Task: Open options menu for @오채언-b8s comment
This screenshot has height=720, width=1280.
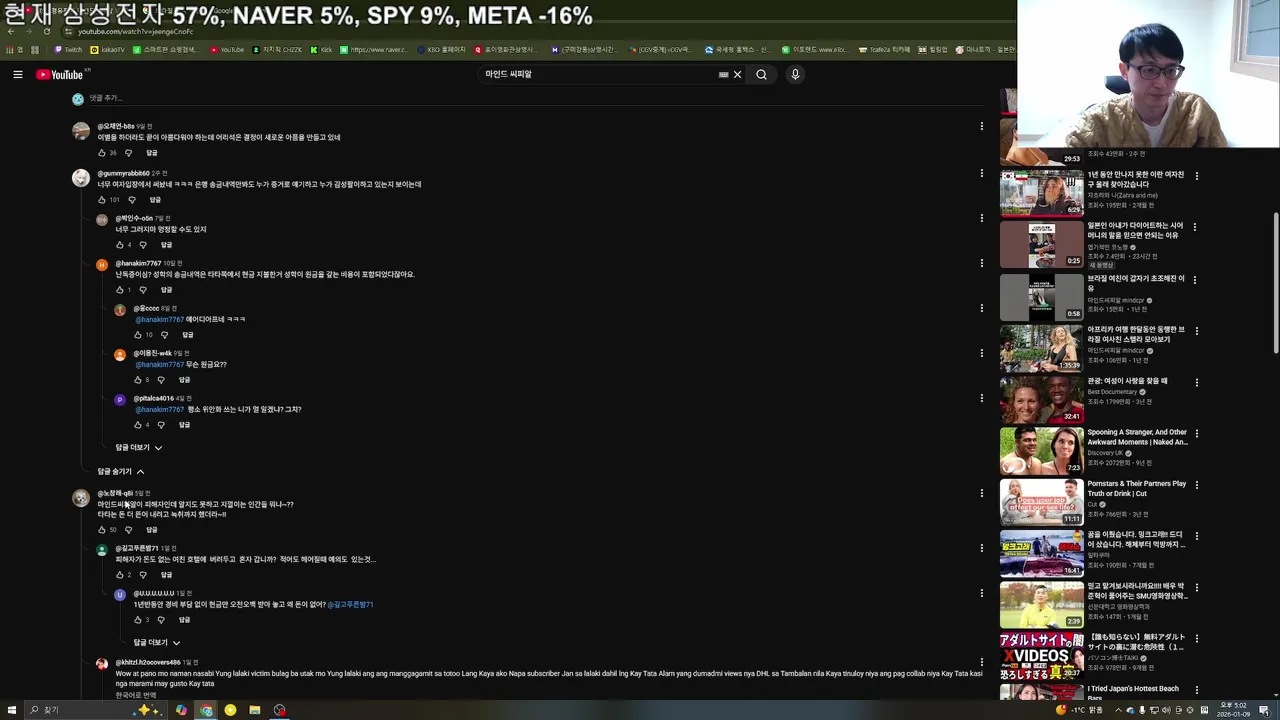Action: click(981, 126)
